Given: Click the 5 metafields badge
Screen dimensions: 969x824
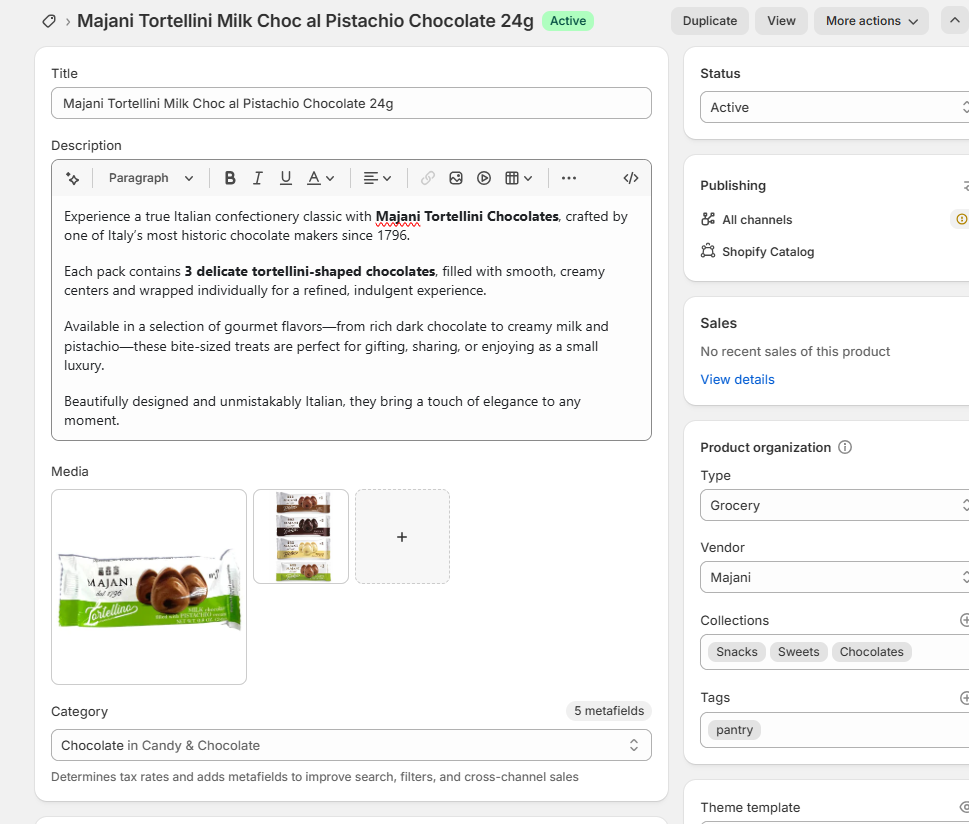Looking at the screenshot, I should coord(609,711).
